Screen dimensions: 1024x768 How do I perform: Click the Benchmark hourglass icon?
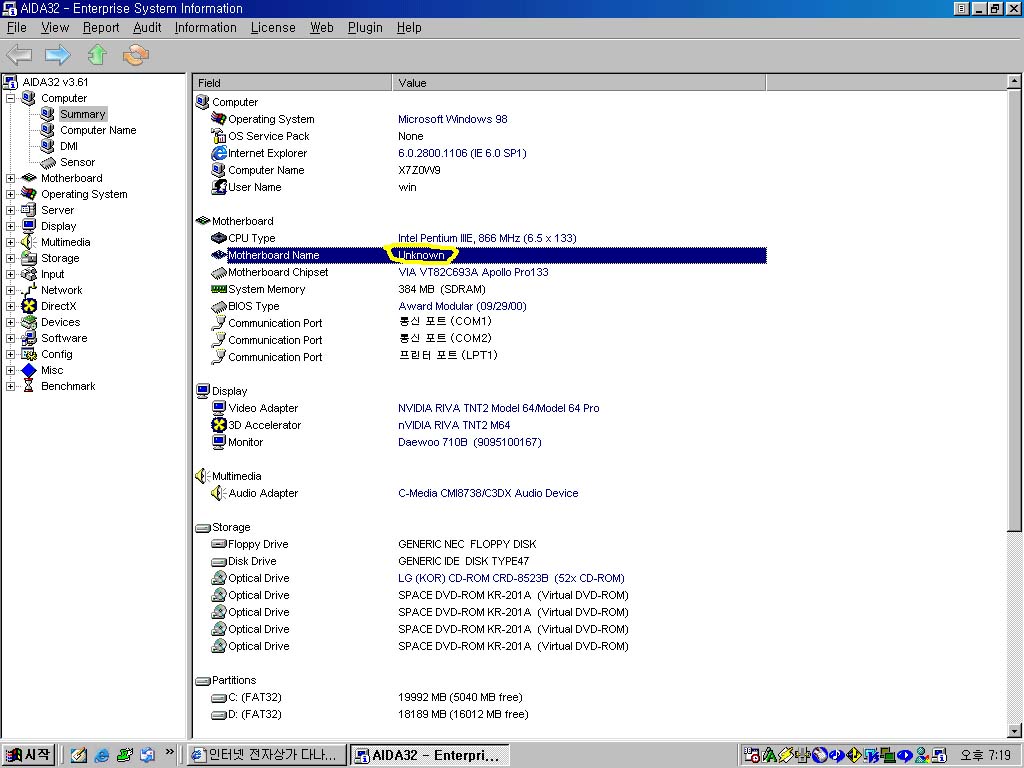(x=28, y=386)
